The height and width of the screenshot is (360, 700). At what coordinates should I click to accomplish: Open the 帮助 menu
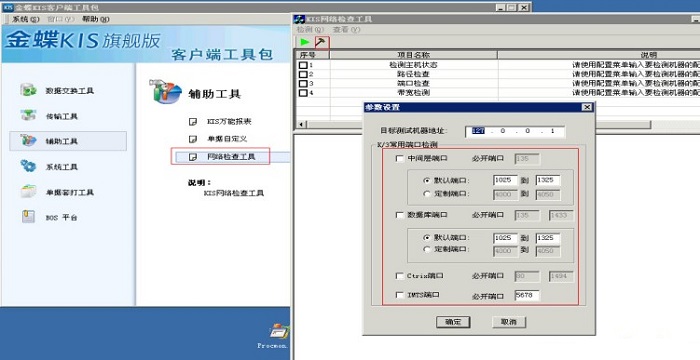[x=96, y=19]
